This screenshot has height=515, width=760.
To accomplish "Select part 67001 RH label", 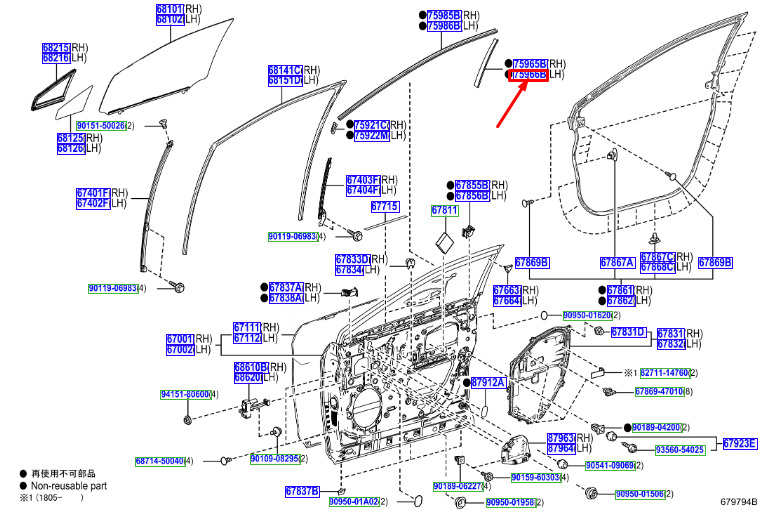I will pos(180,339).
